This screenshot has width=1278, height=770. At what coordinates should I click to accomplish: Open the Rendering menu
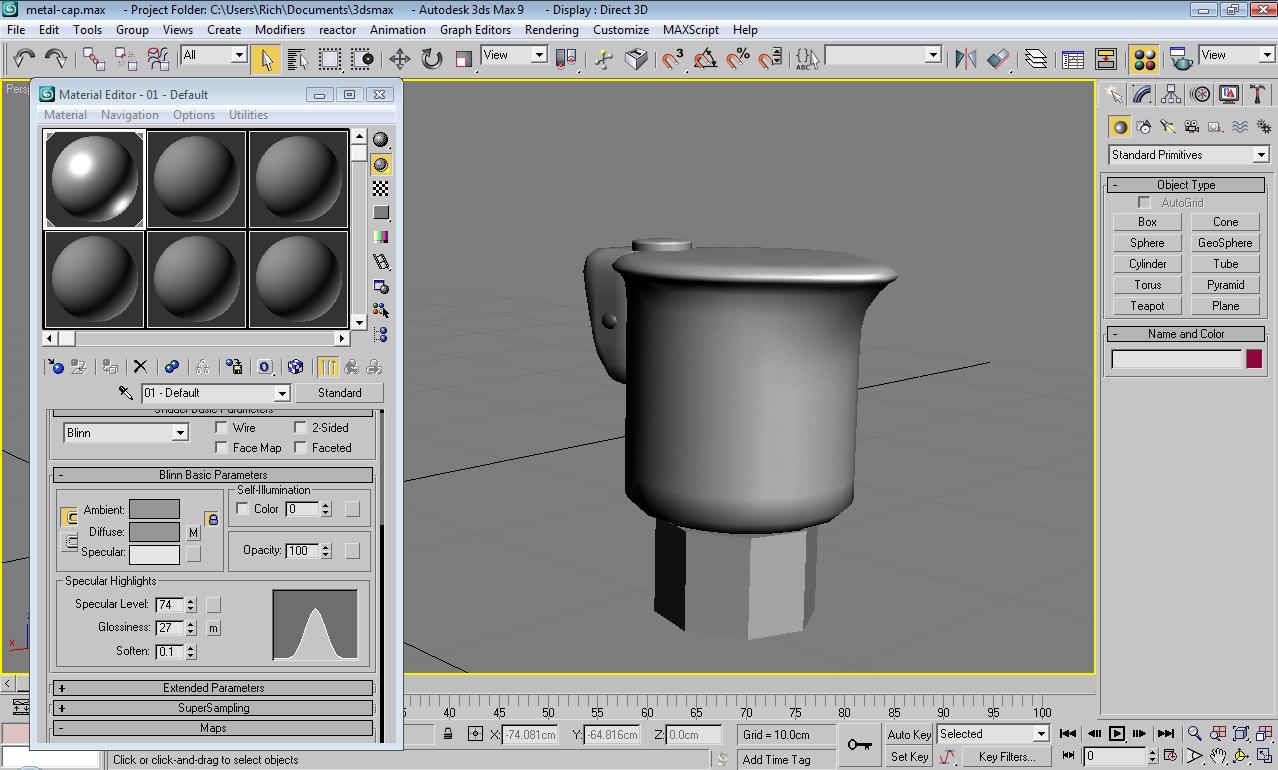click(x=551, y=30)
